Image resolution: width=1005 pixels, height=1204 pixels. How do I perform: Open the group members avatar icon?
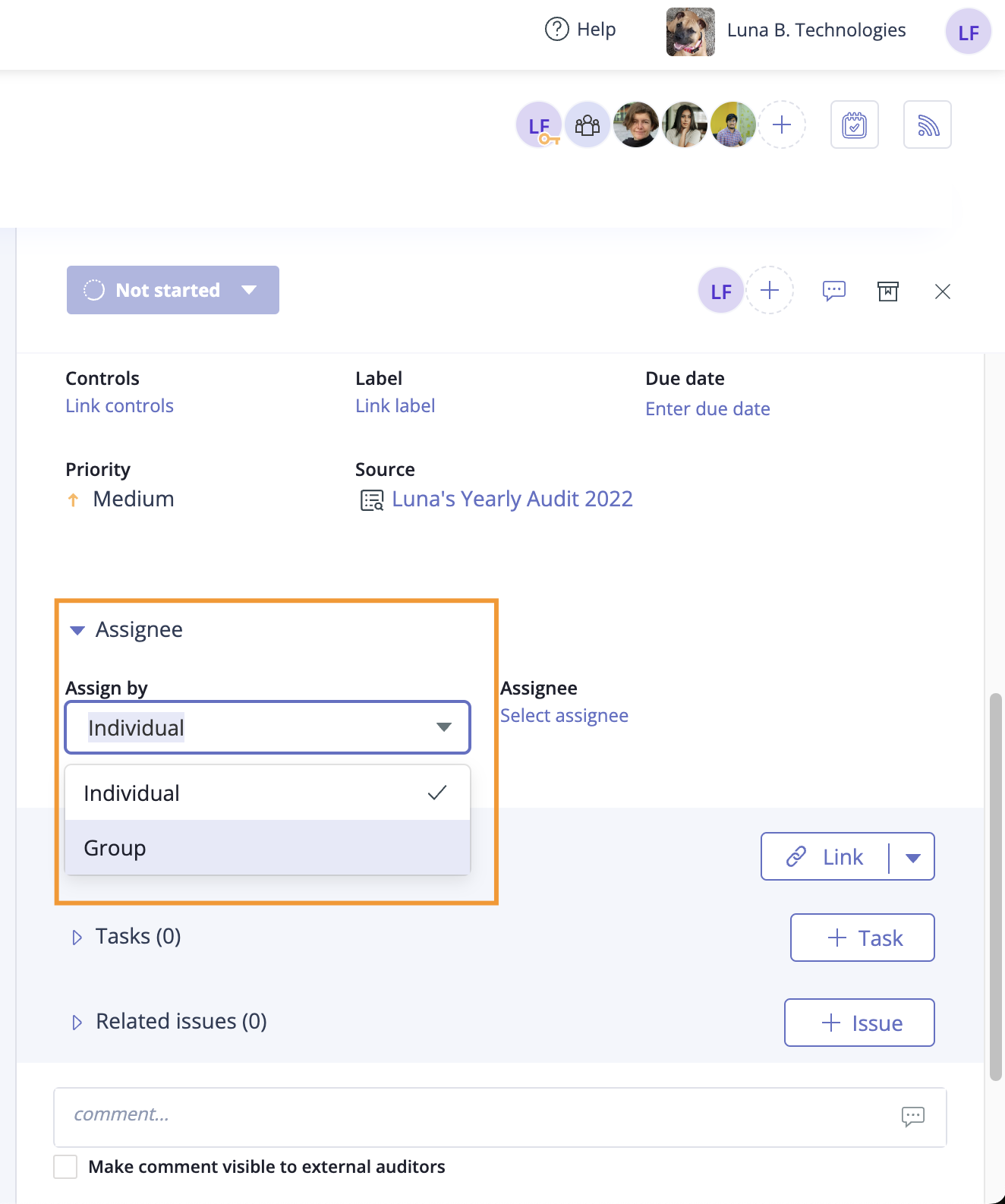pos(588,124)
